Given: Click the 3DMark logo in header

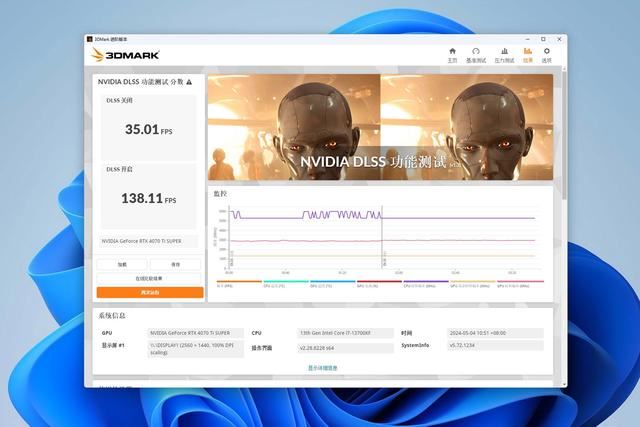Looking at the screenshot, I should [x=118, y=55].
